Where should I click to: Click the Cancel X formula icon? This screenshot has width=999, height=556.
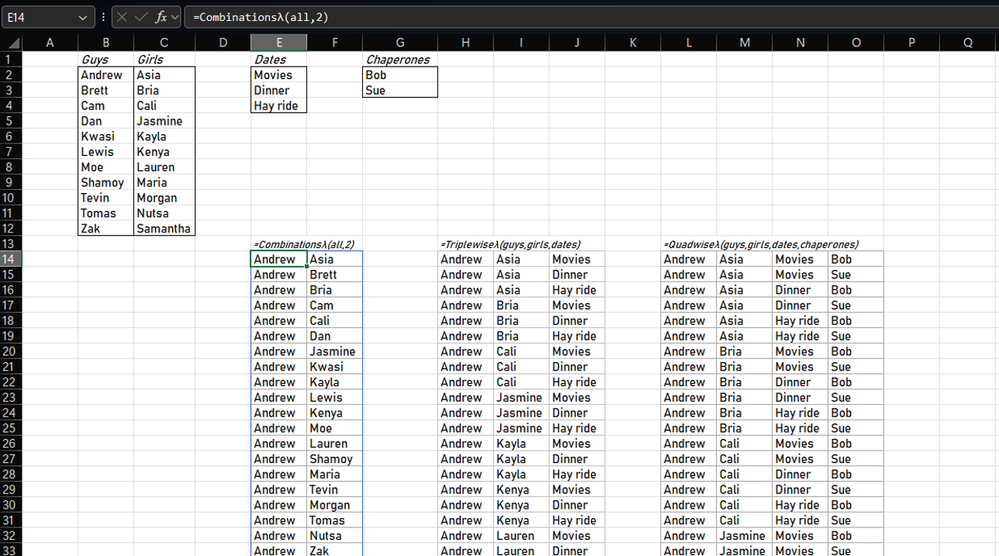(x=122, y=17)
